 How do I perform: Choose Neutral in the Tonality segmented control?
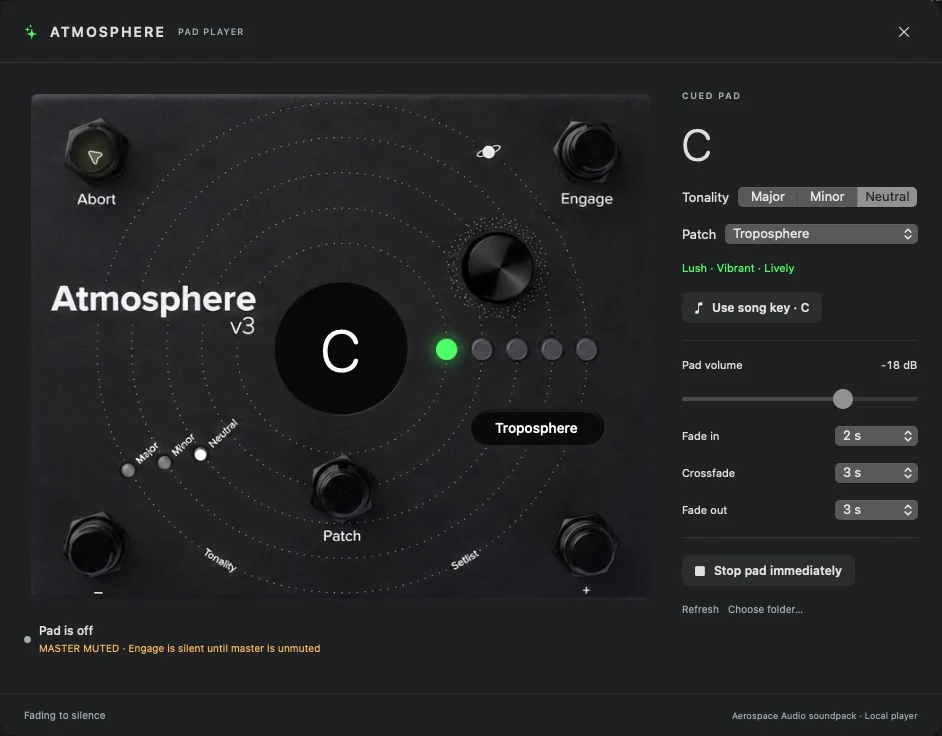pyautogui.click(x=887, y=197)
